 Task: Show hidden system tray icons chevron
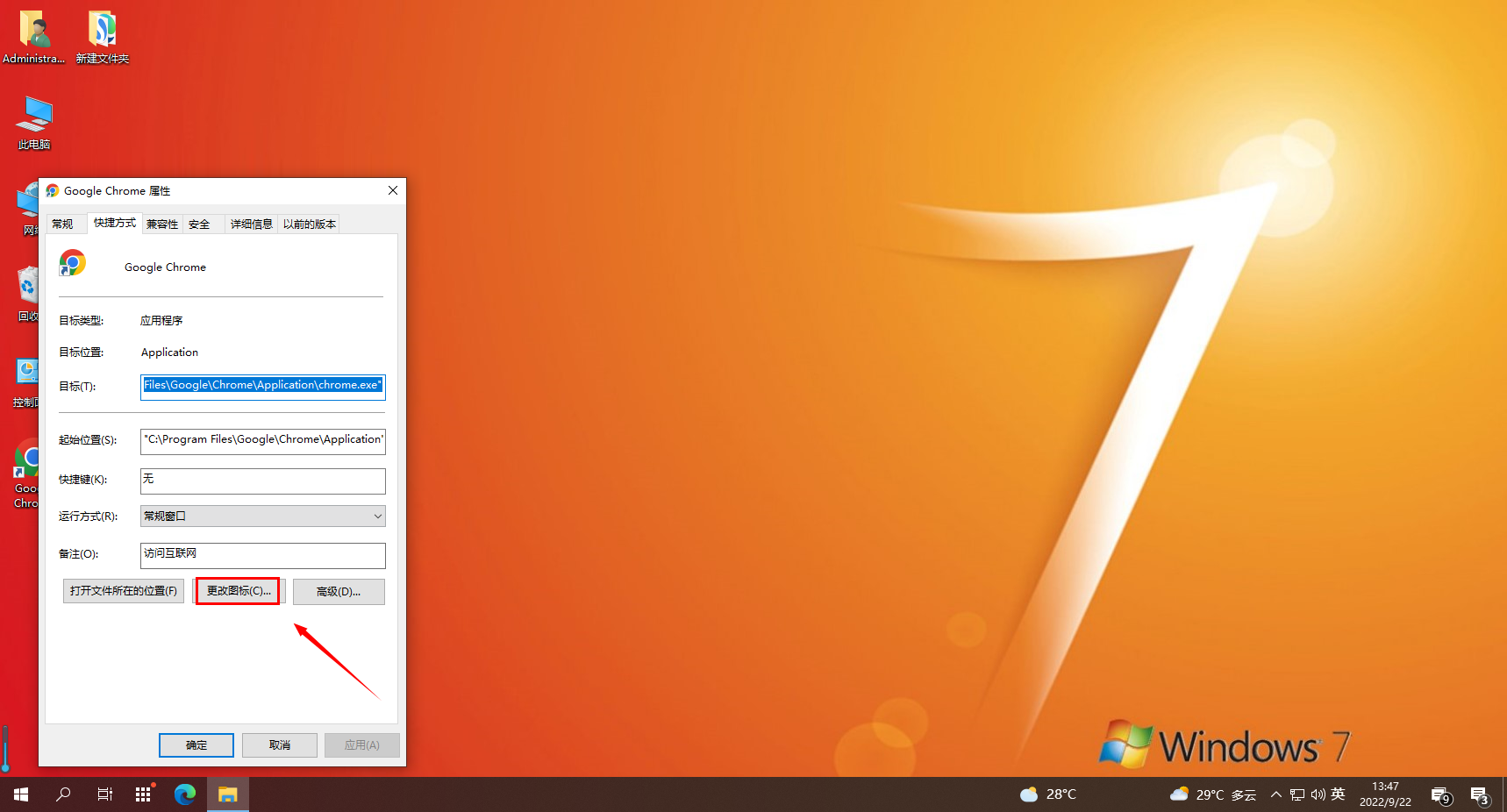[x=1276, y=794]
